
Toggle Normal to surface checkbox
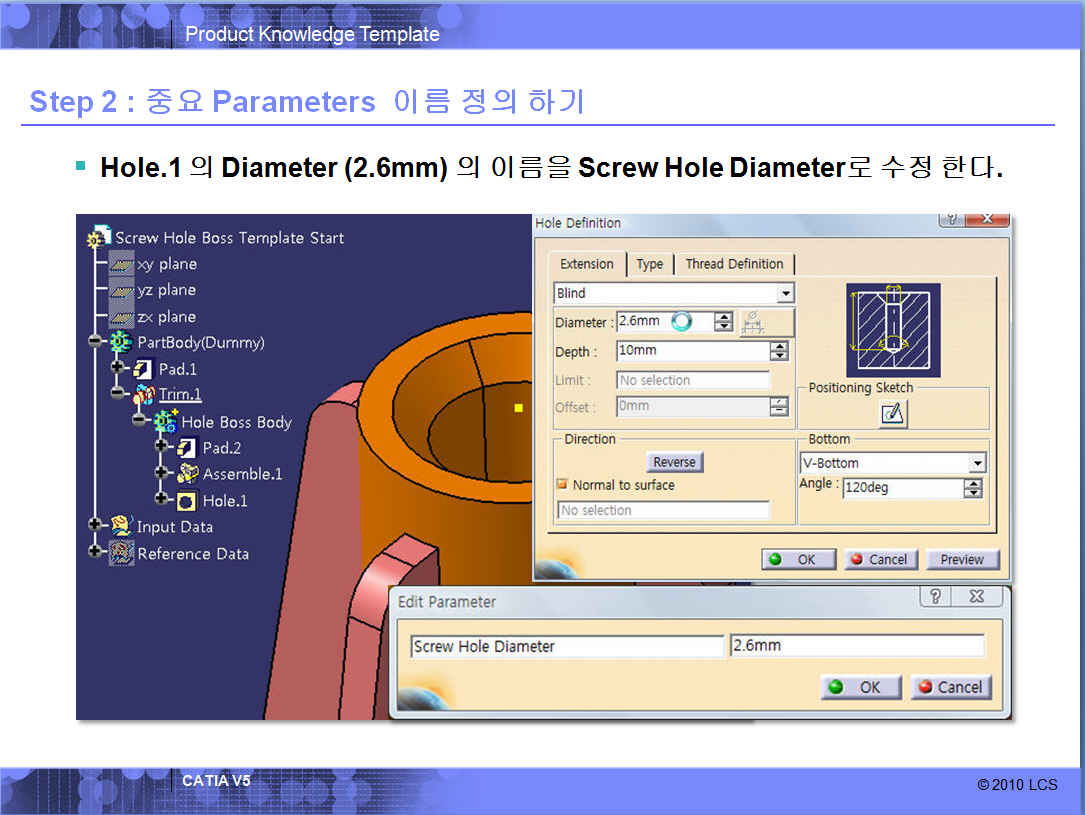click(x=562, y=485)
